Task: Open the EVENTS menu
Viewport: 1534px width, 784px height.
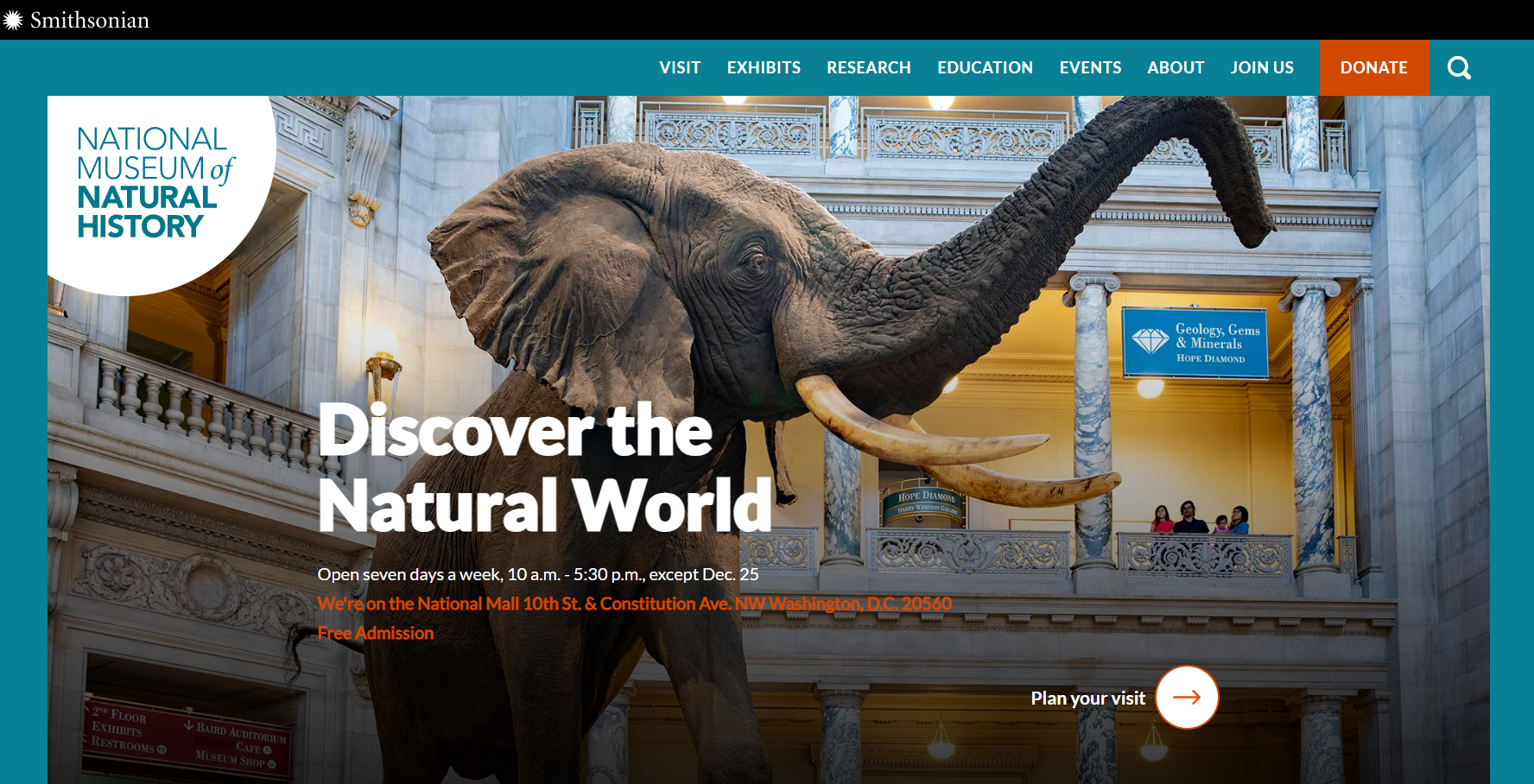Action: pos(1090,67)
